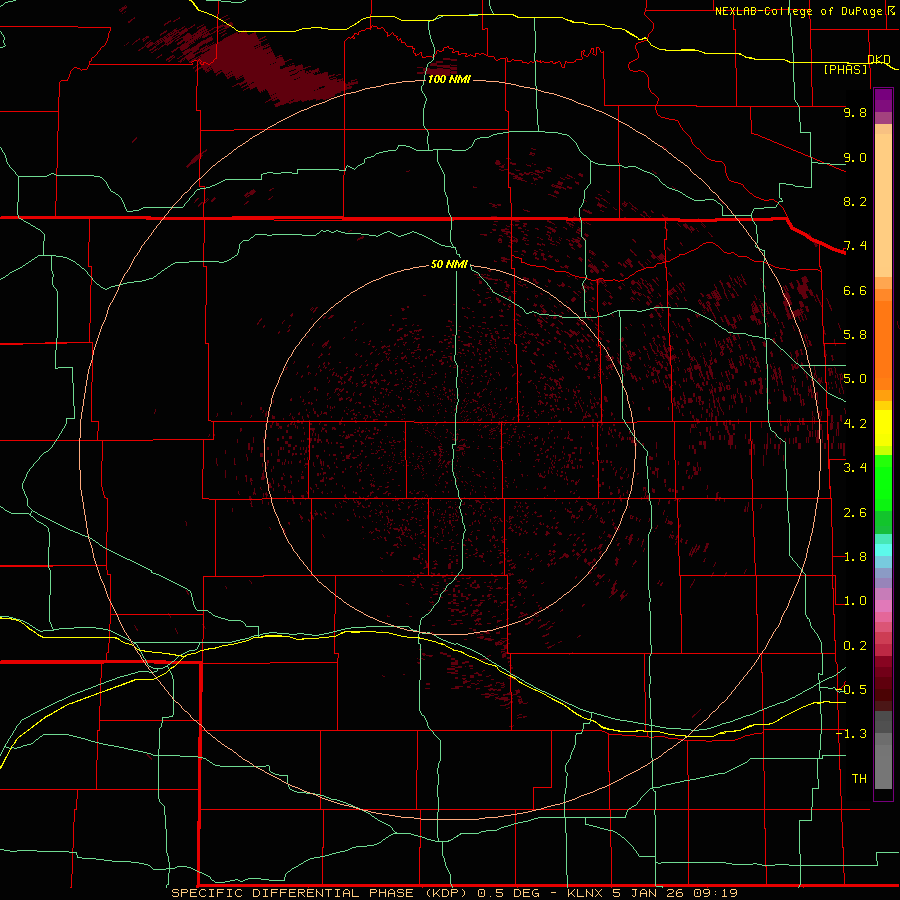The image size is (900, 900).
Task: Pick the pink segment of the color bar
Action: pos(883,605)
